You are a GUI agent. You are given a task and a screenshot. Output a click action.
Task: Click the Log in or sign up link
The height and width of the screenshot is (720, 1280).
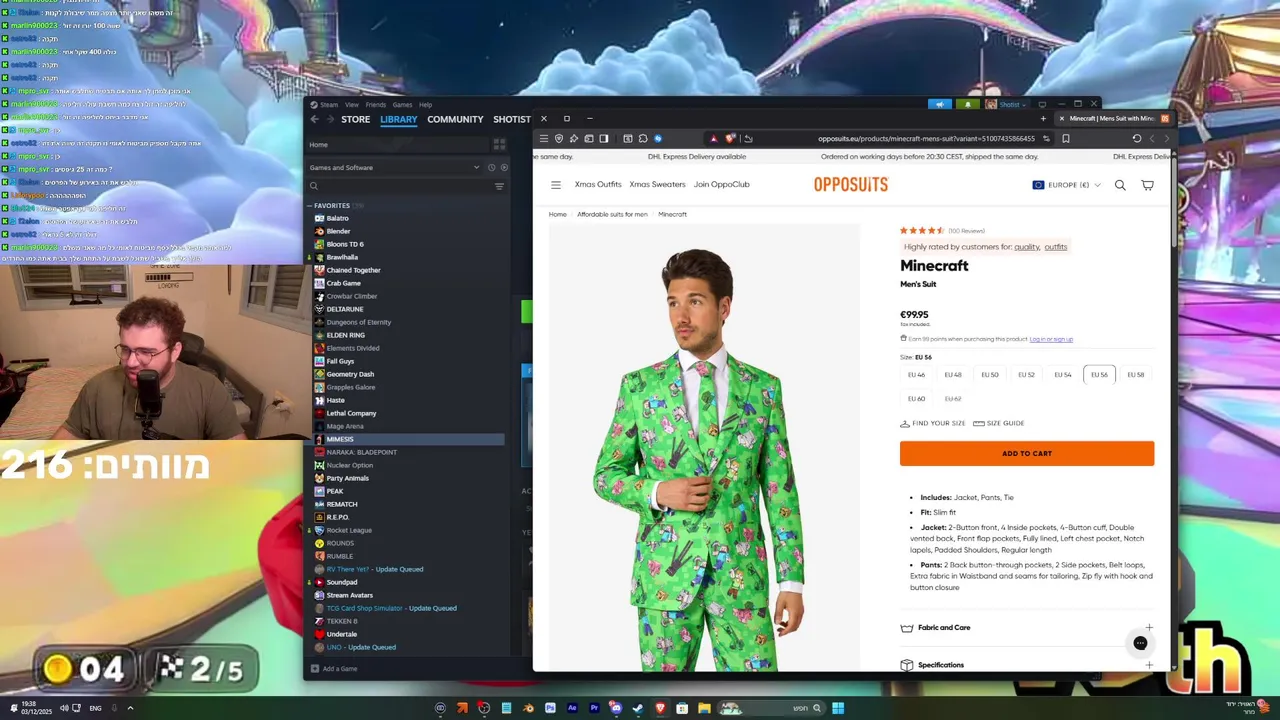tap(1051, 339)
